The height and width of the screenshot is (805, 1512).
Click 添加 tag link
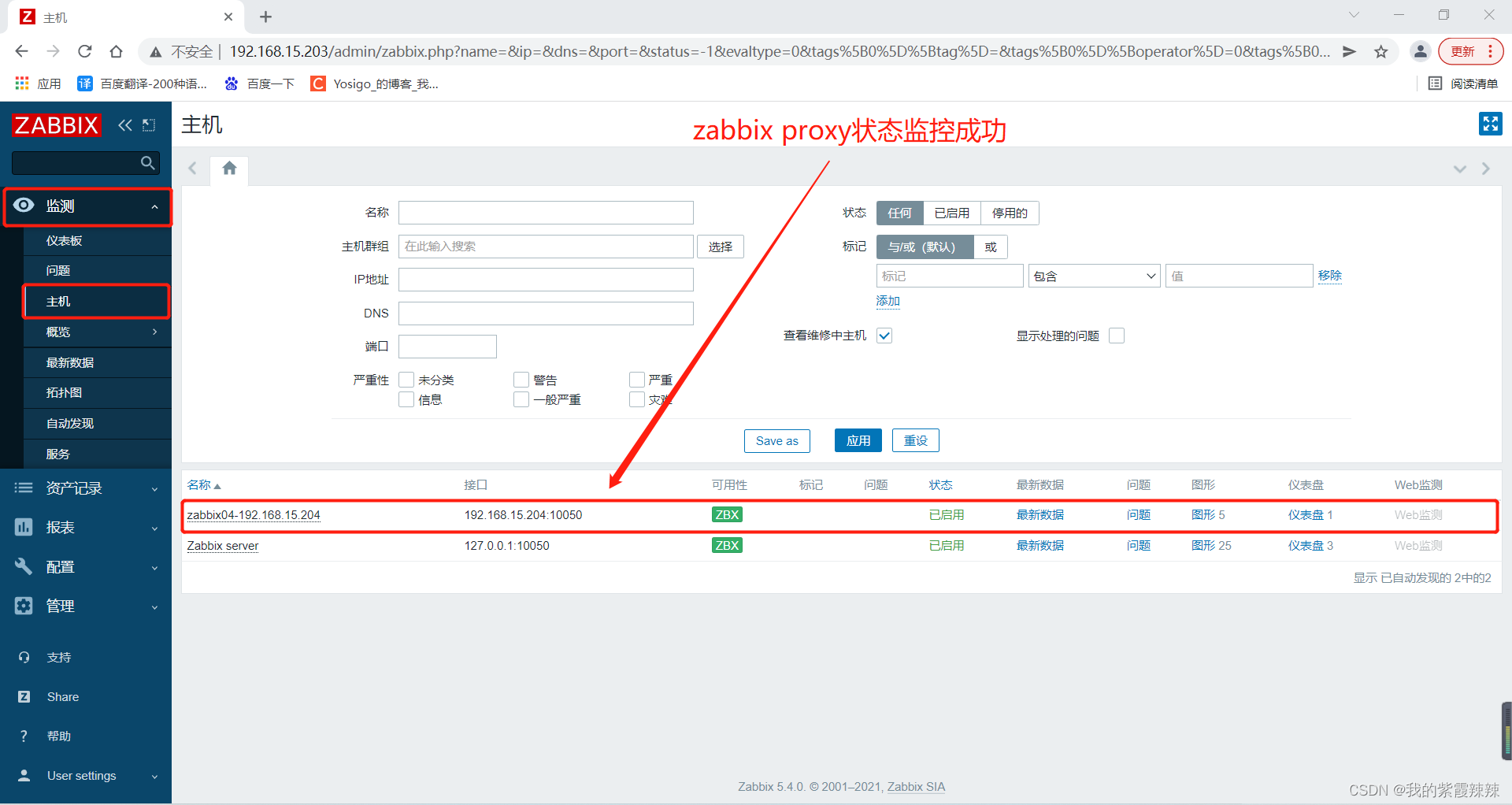tap(888, 301)
